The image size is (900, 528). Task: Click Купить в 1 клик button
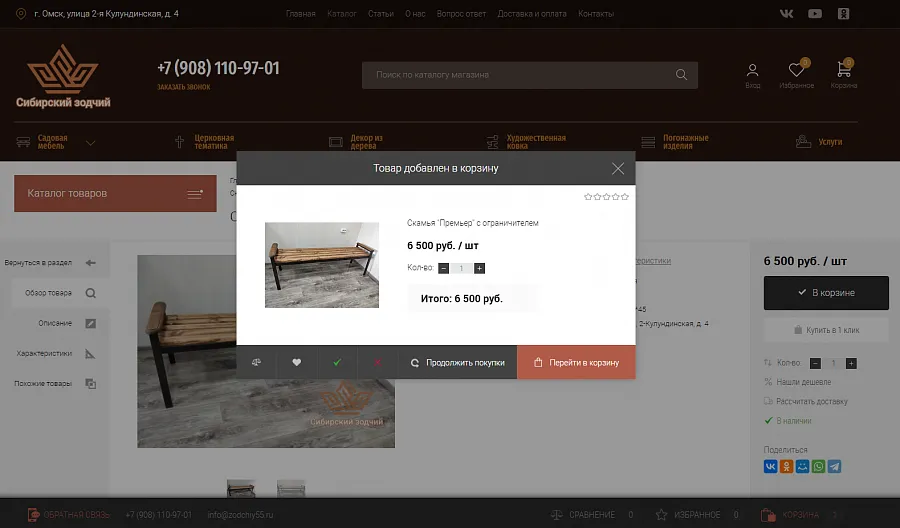[x=826, y=330]
